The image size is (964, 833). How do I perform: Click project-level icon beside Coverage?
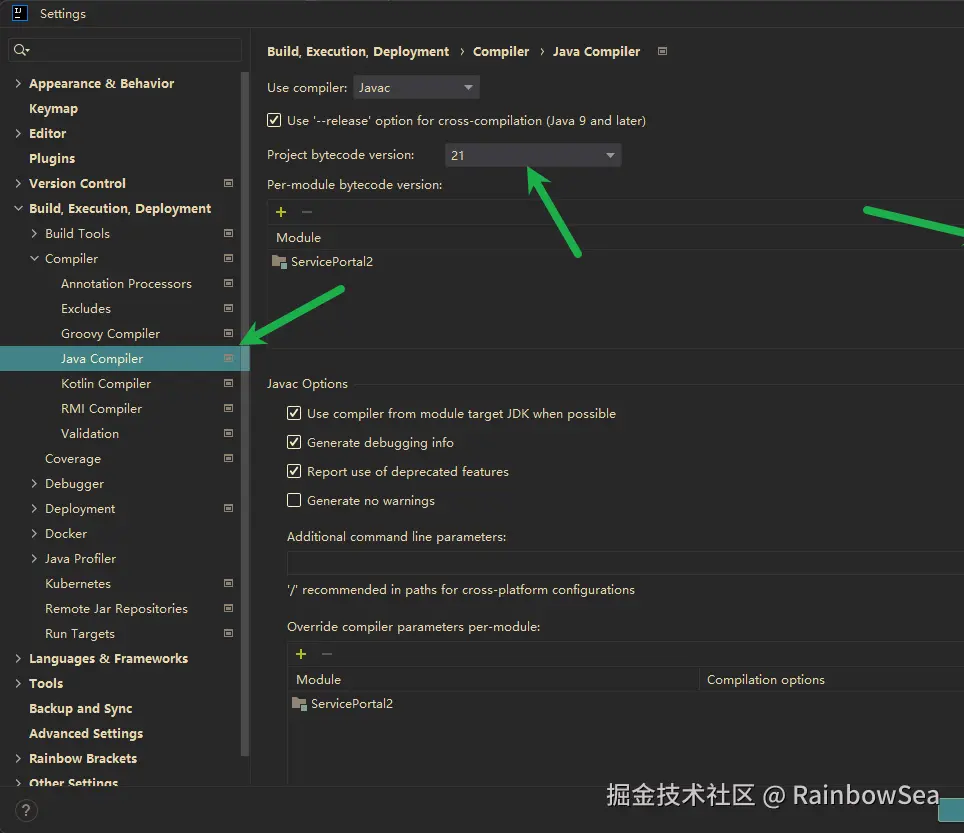point(228,458)
